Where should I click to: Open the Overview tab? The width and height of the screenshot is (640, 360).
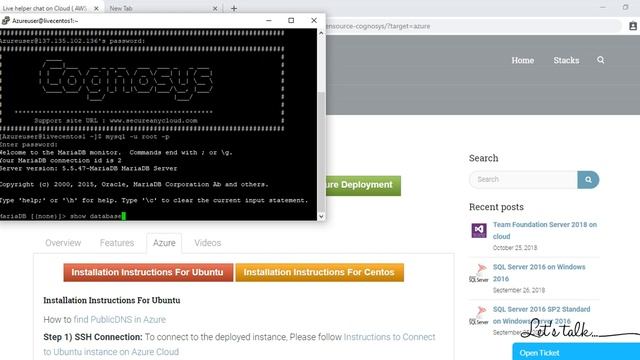pyautogui.click(x=63, y=243)
